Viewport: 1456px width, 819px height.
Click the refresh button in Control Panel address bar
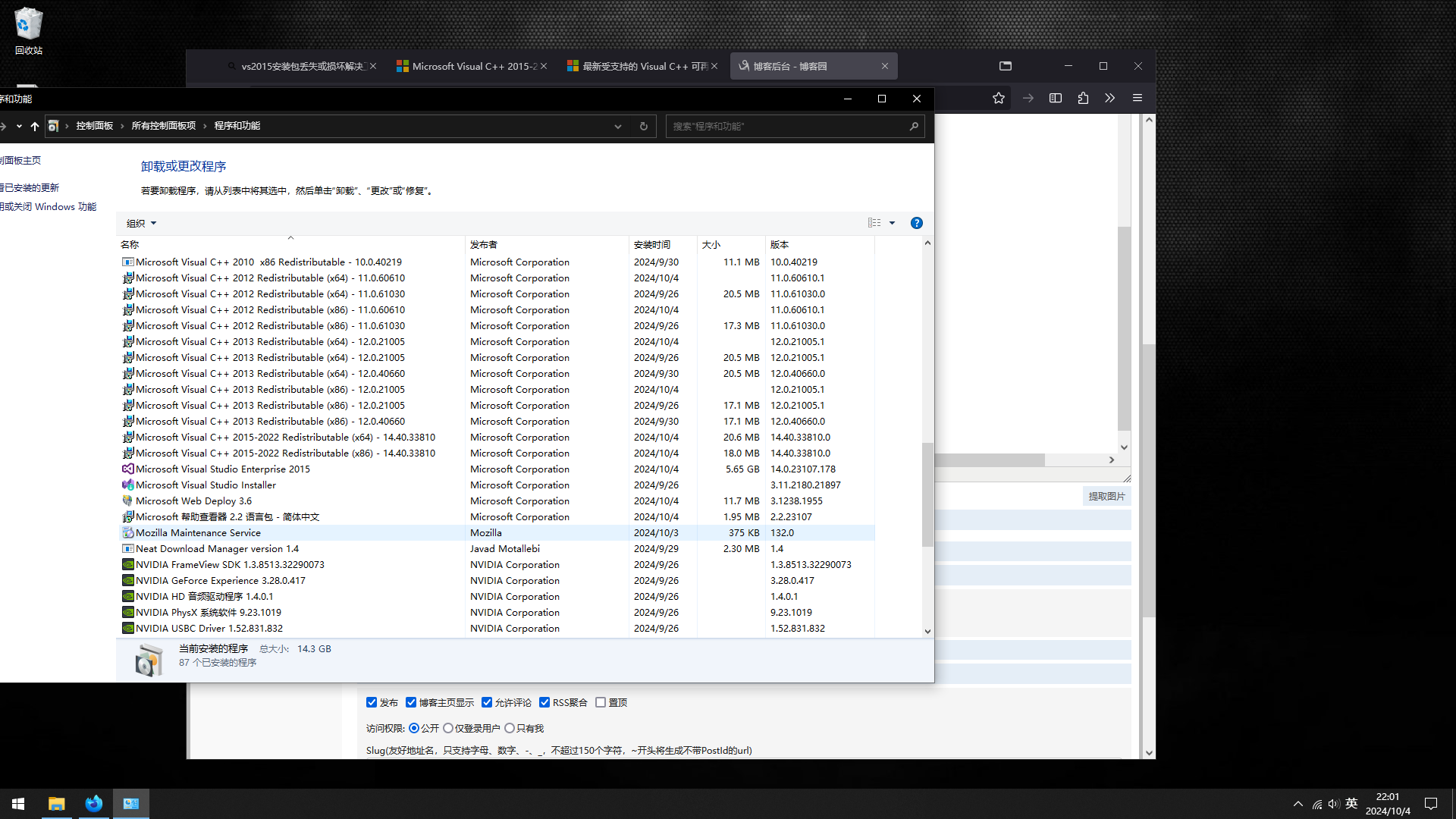tap(644, 126)
